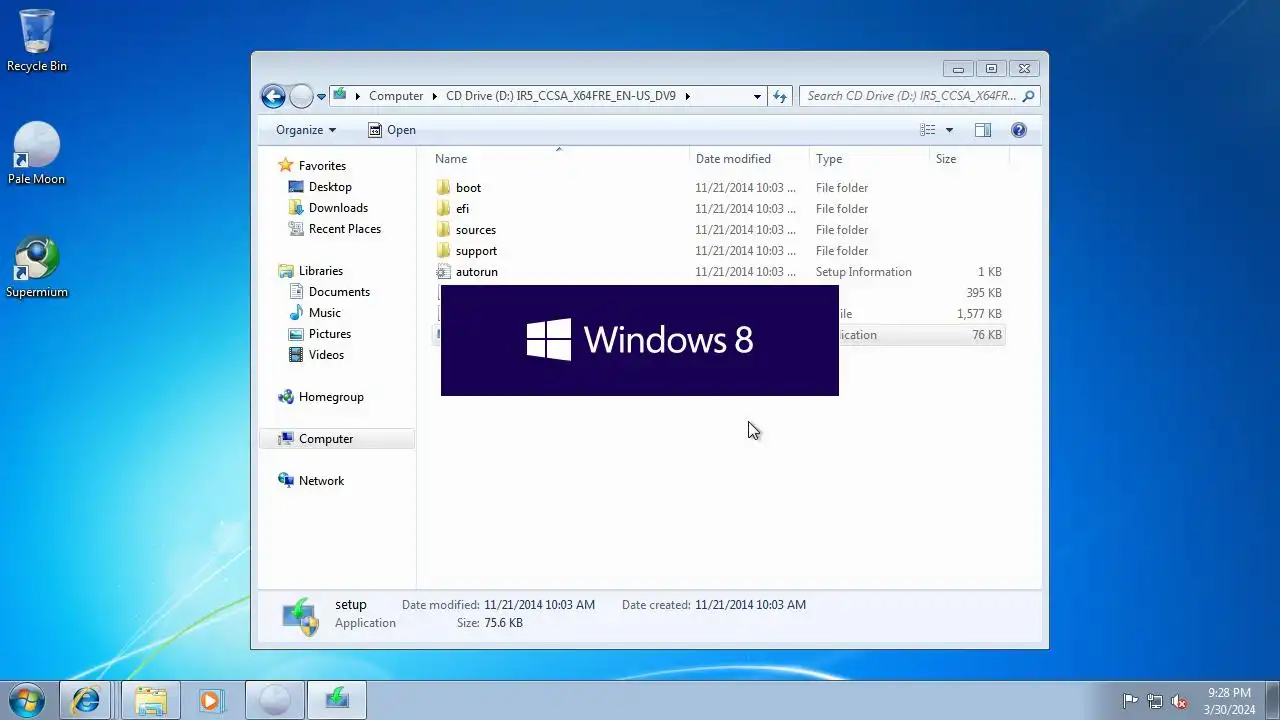1280x720 pixels.
Task: Refresh the folder view
Action: [780, 96]
